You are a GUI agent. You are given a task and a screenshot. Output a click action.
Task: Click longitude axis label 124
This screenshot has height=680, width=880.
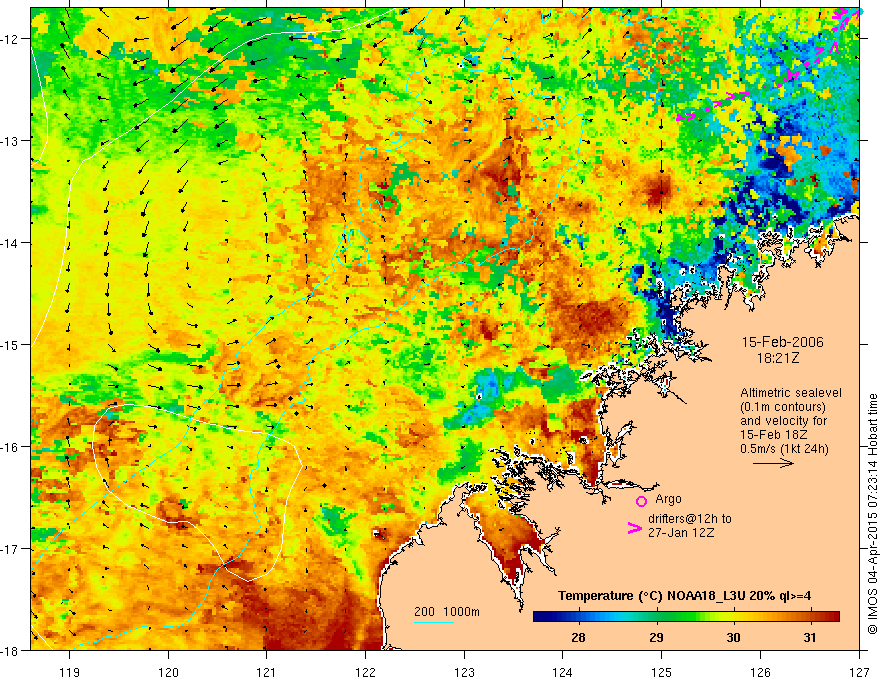click(x=563, y=672)
